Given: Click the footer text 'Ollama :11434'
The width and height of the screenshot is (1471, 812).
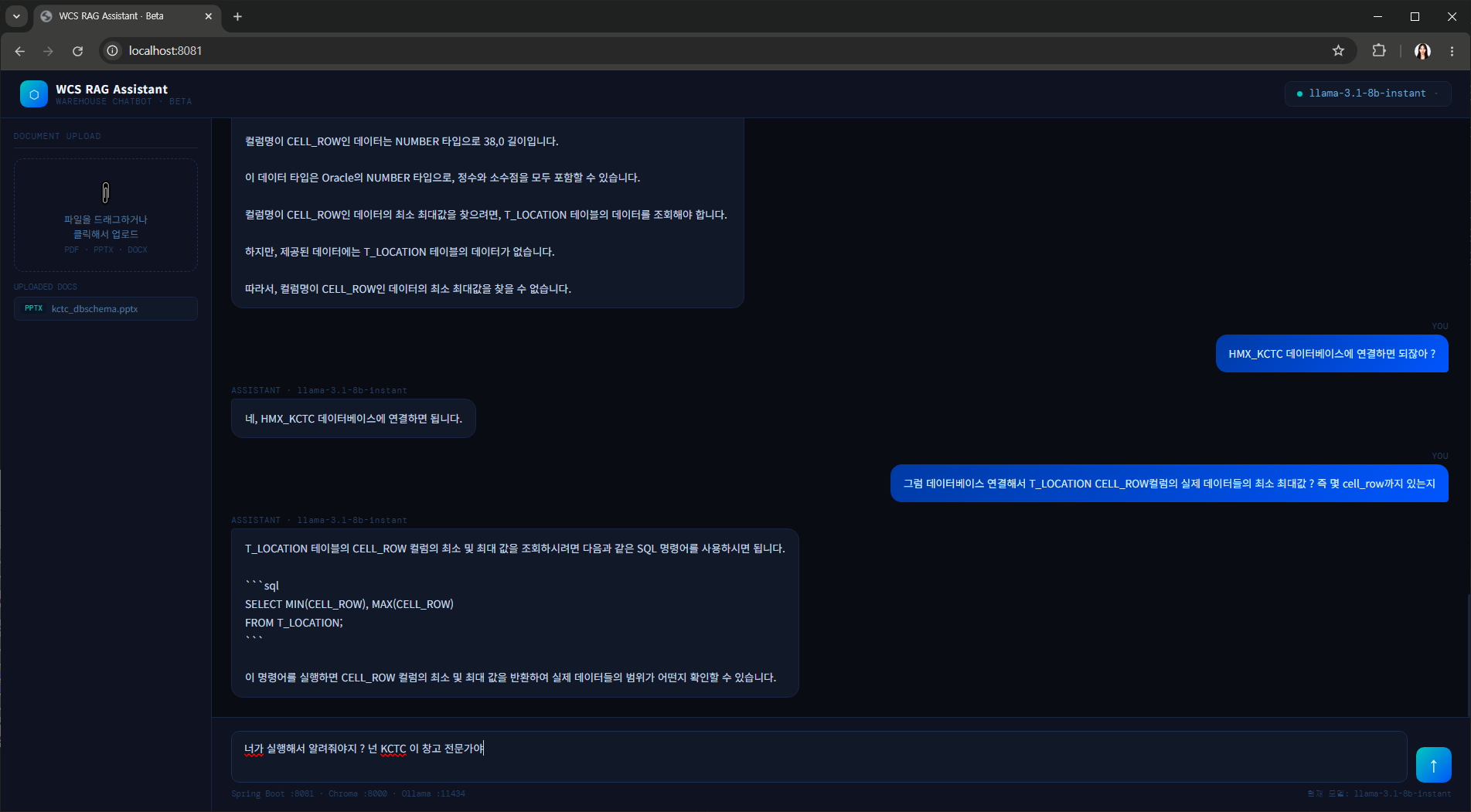Looking at the screenshot, I should click(433, 793).
